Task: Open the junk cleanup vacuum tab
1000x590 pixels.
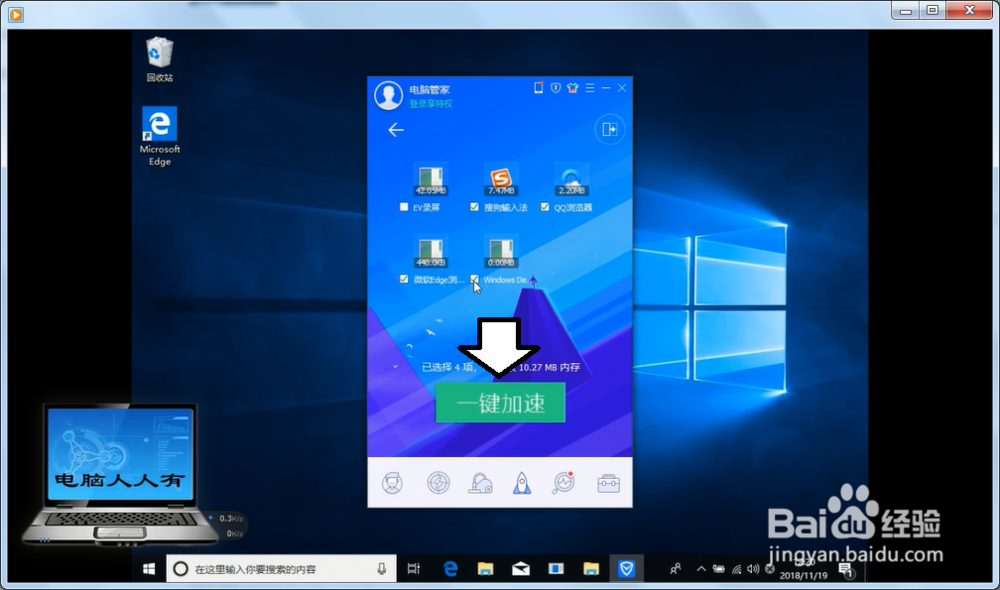Action: tap(480, 483)
